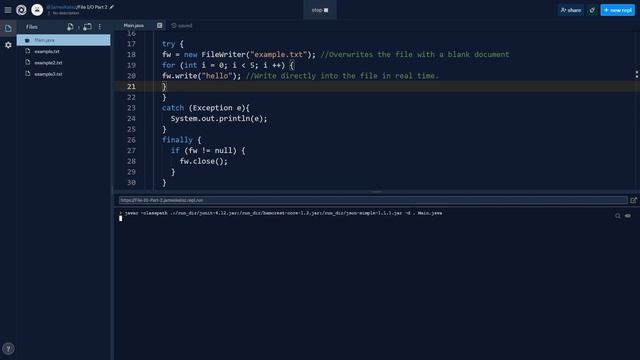
Task: Click the fw.close(); code line
Action: [204, 161]
